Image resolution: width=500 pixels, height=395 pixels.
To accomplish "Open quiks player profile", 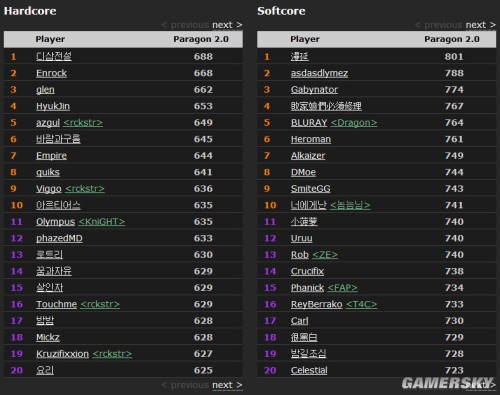I will click(48, 172).
